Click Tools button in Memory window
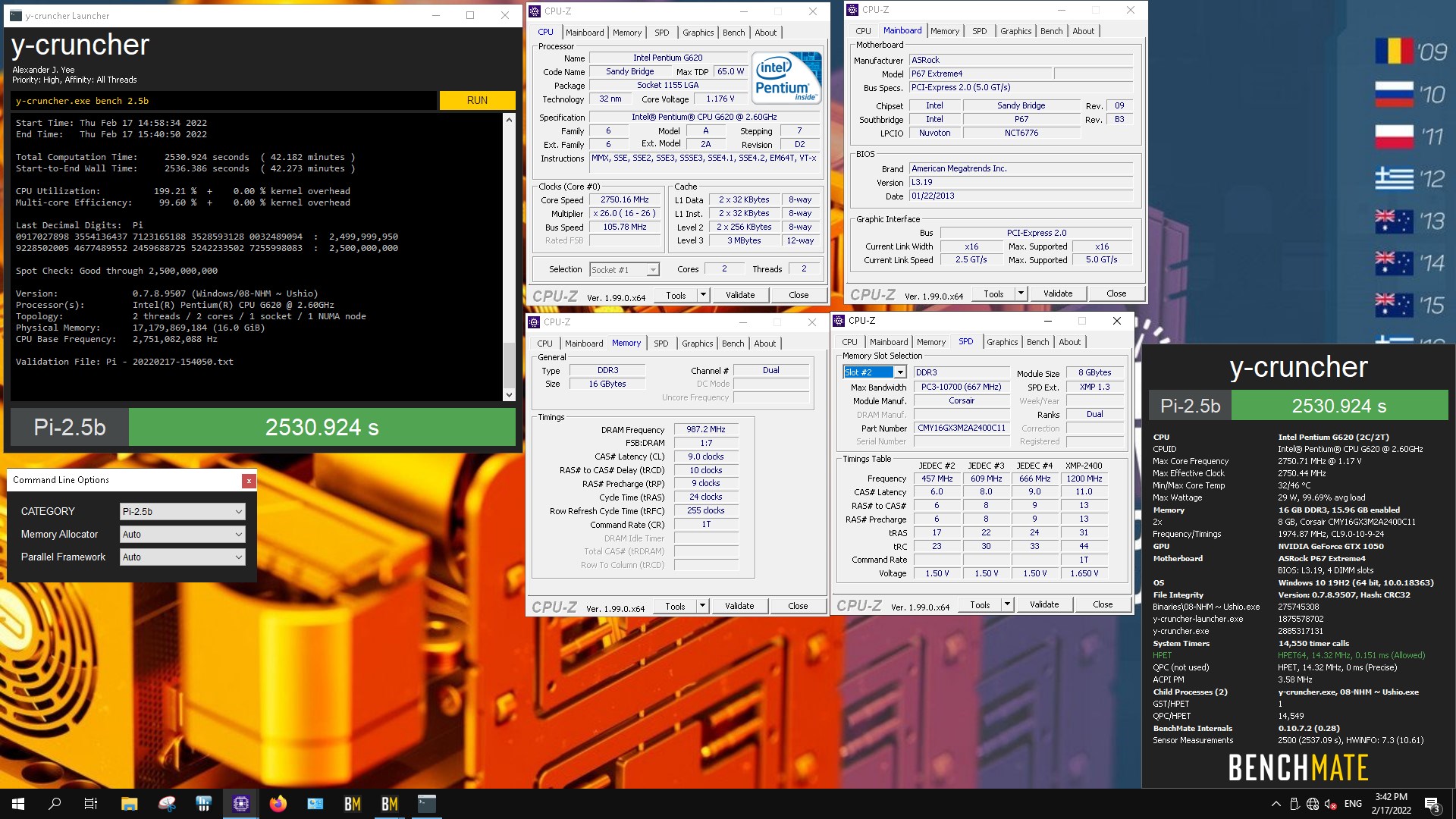This screenshot has width=1456, height=819. coord(675,606)
